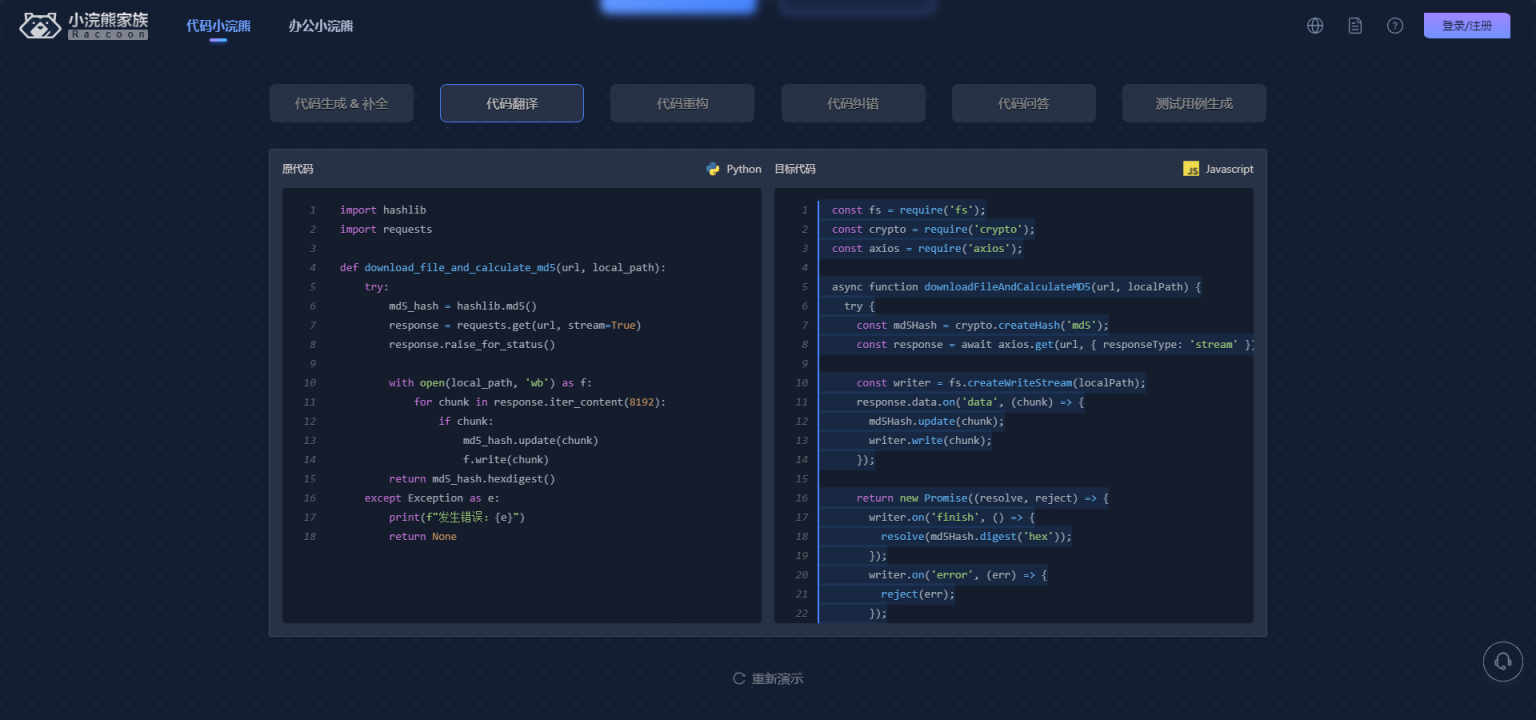This screenshot has height=720, width=1536.
Task: Go to 代码小浣熊 in the top navigation
Action: coord(218,26)
